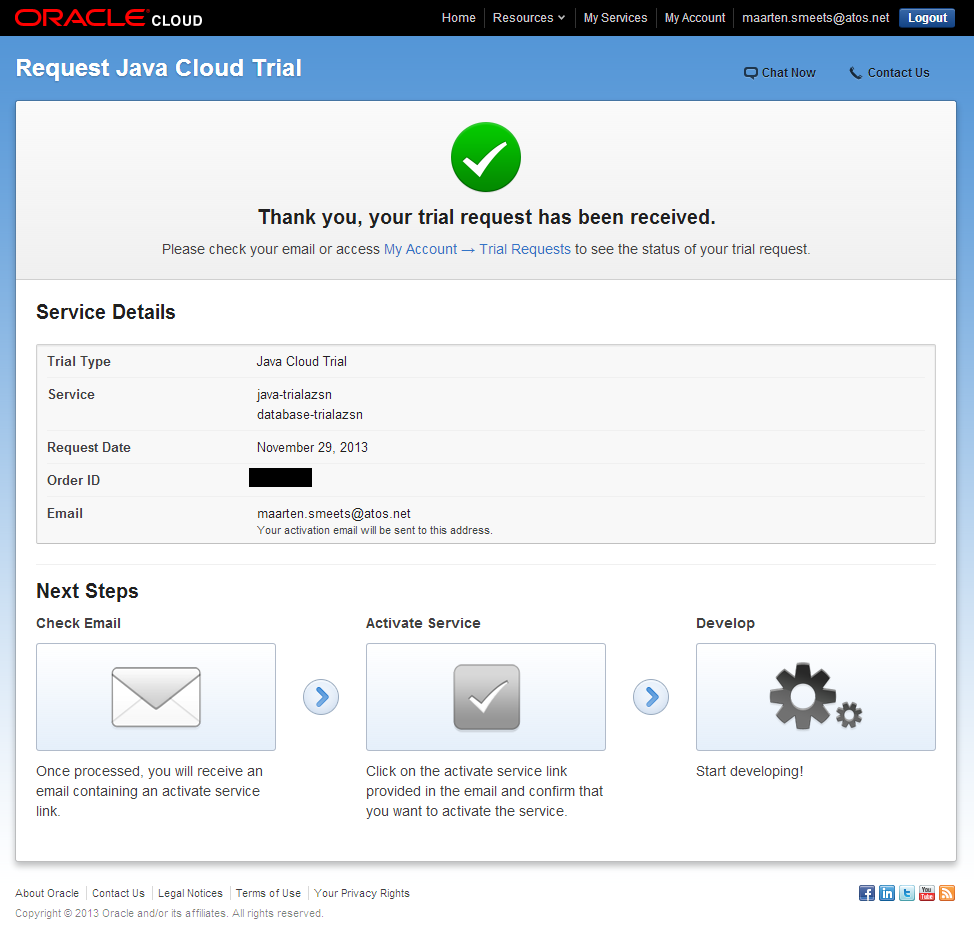Open Terms of Use footer link
This screenshot has height=940, width=974.
tap(268, 893)
